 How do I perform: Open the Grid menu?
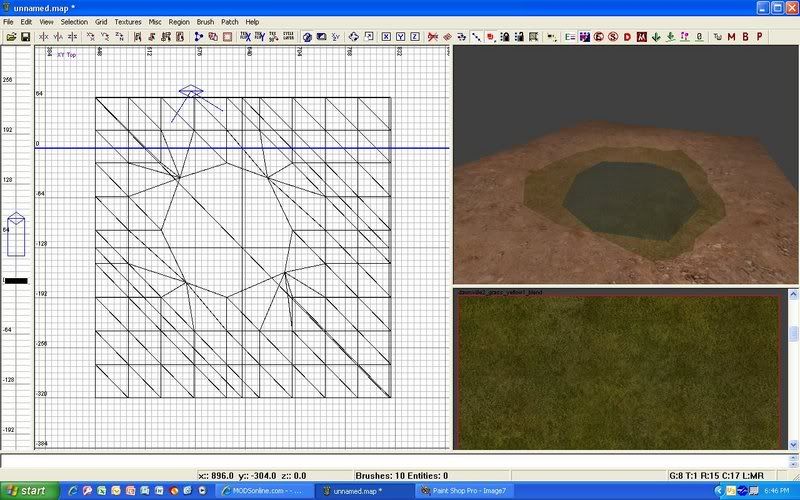(101, 21)
